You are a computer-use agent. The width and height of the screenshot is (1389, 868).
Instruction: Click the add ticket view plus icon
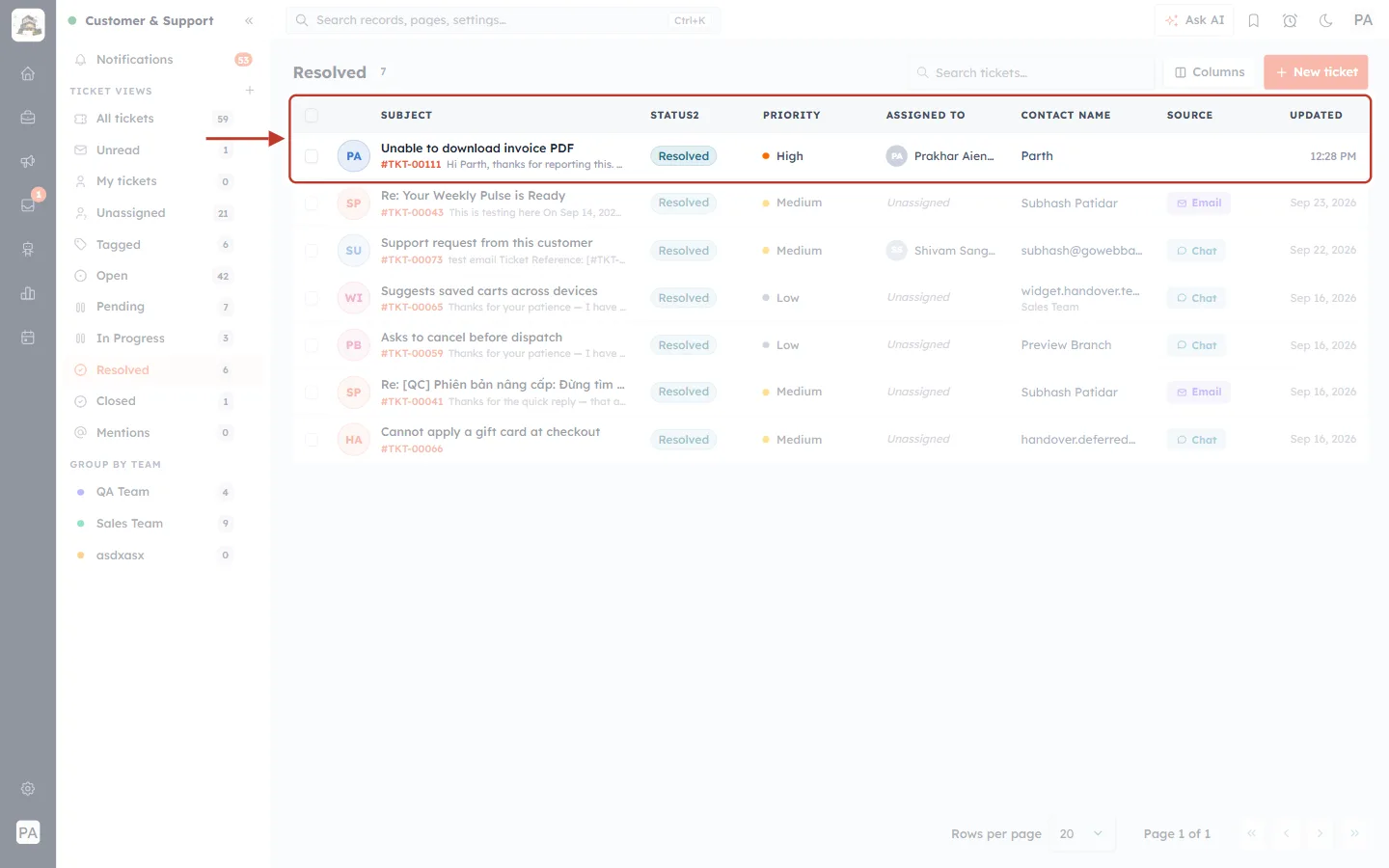[x=250, y=91]
